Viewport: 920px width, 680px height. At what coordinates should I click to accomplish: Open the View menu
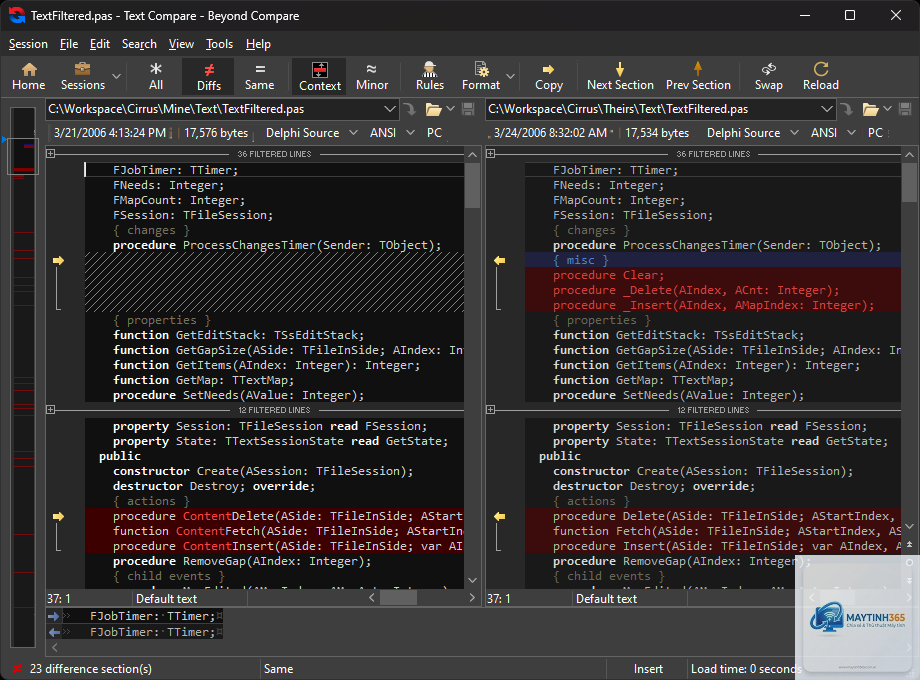point(181,44)
